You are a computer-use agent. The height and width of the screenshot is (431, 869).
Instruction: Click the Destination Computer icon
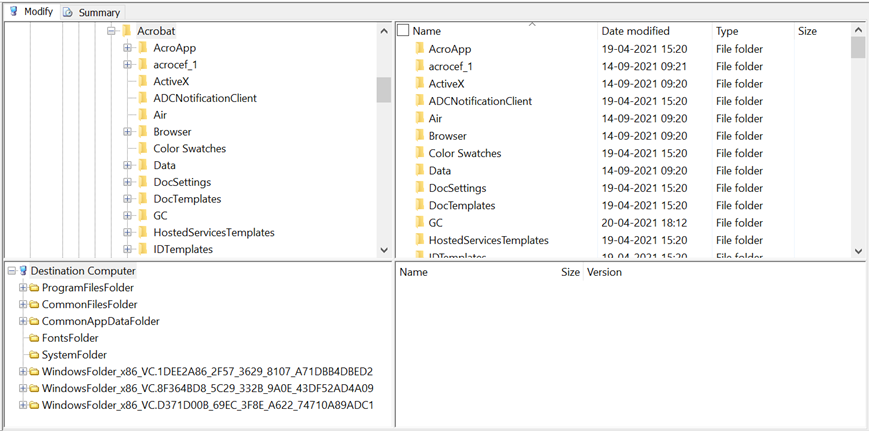(x=23, y=271)
